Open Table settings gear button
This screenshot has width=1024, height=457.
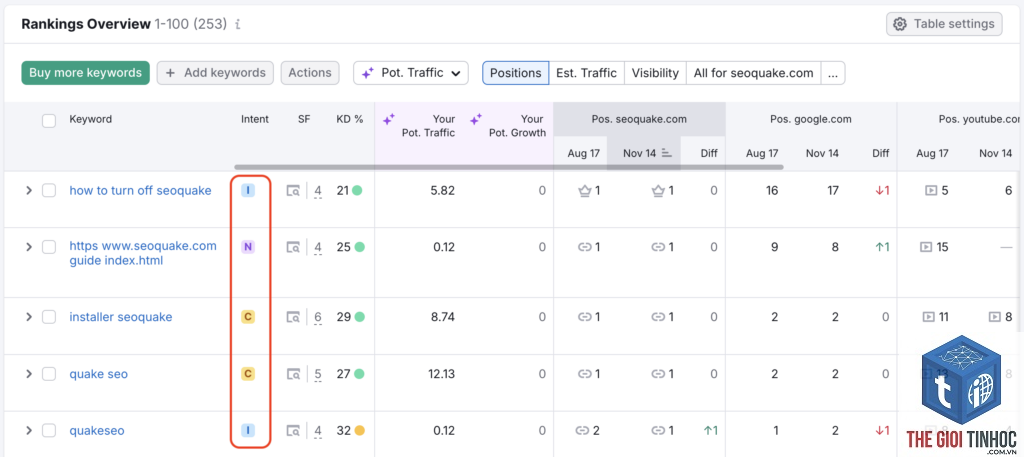(944, 24)
